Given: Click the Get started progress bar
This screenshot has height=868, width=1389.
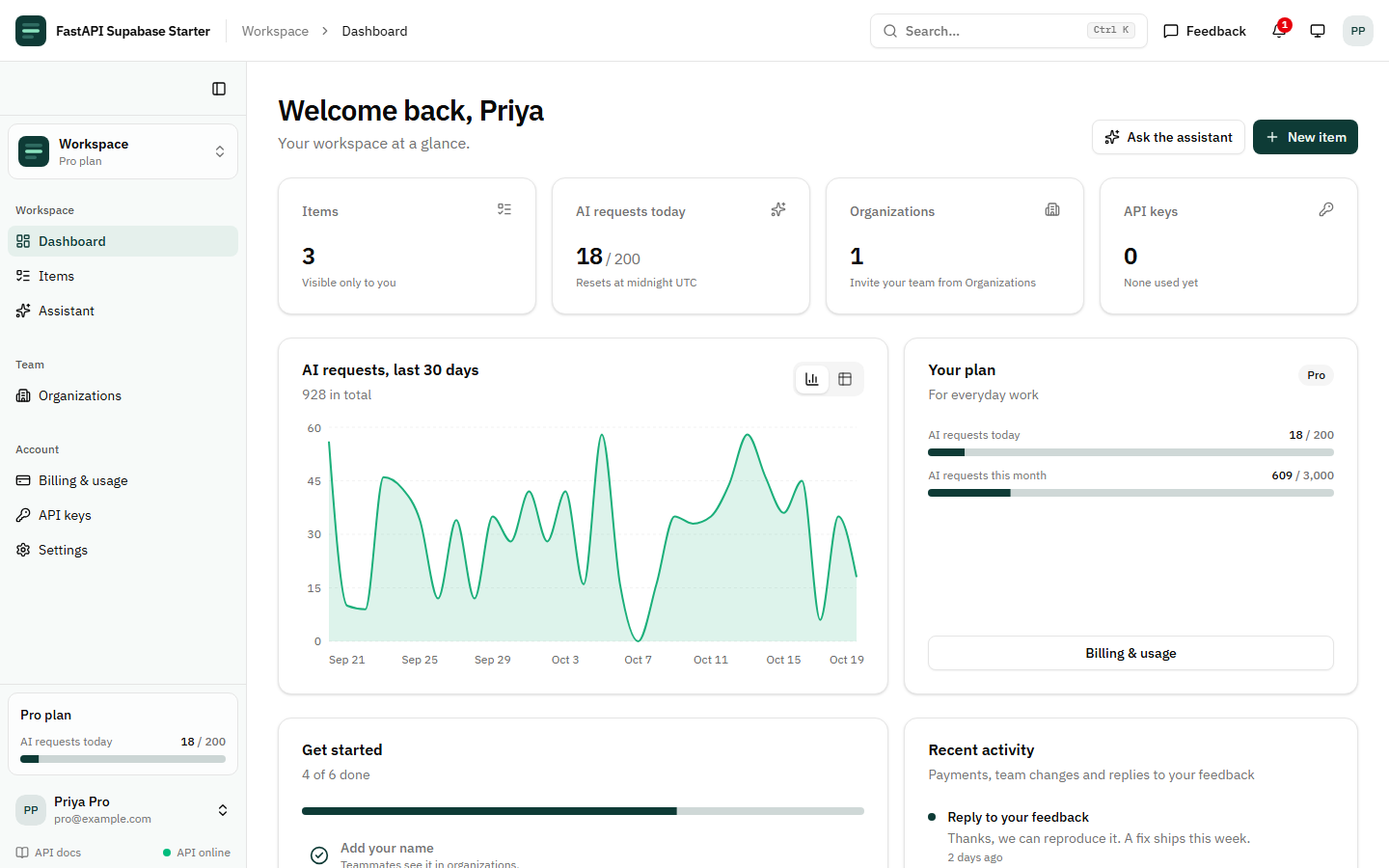Looking at the screenshot, I should point(583,811).
